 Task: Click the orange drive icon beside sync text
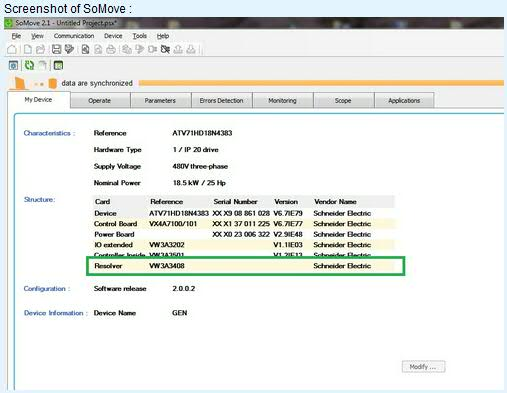click(x=53, y=83)
